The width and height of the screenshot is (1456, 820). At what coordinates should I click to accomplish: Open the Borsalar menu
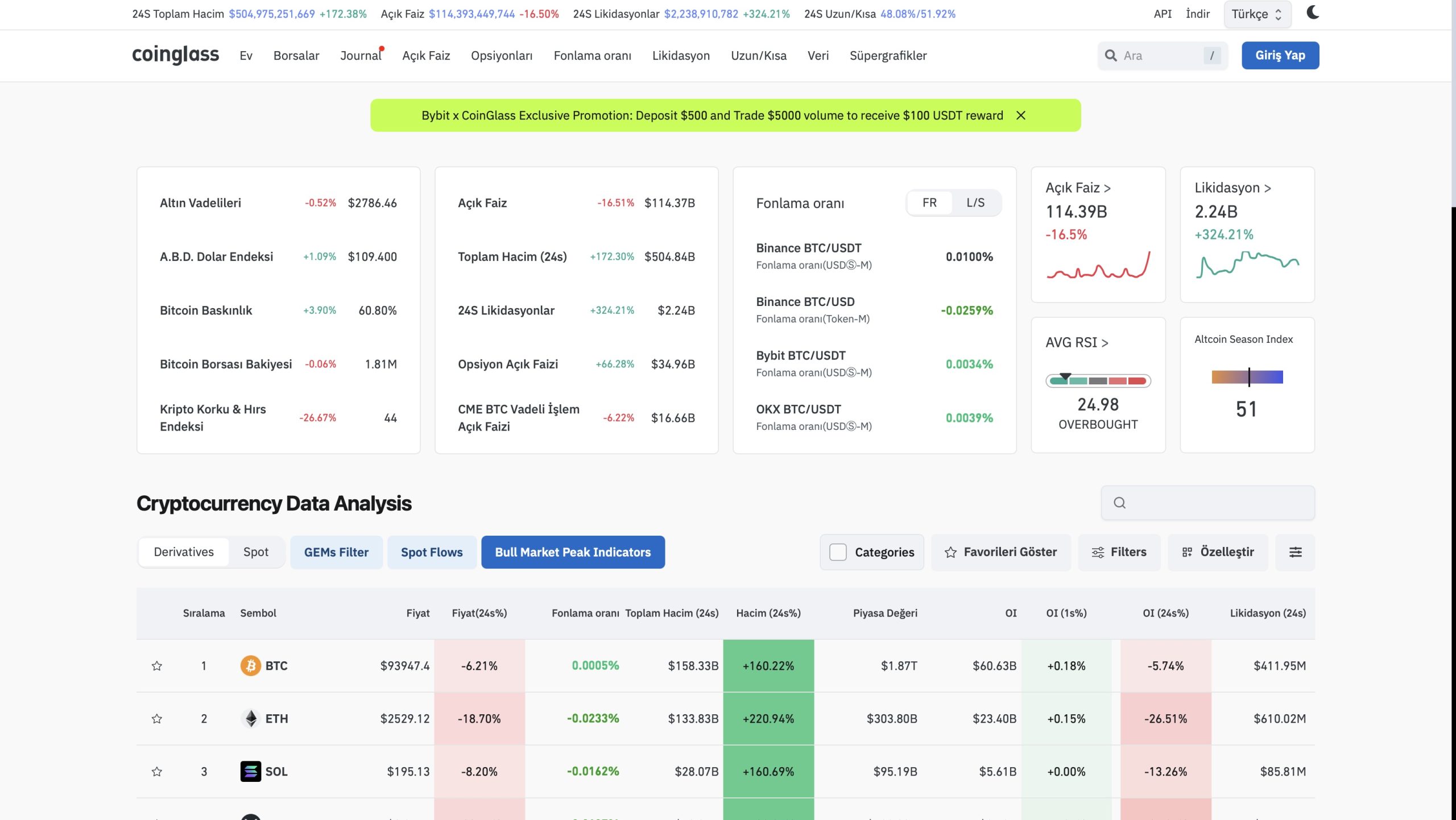pyautogui.click(x=296, y=56)
